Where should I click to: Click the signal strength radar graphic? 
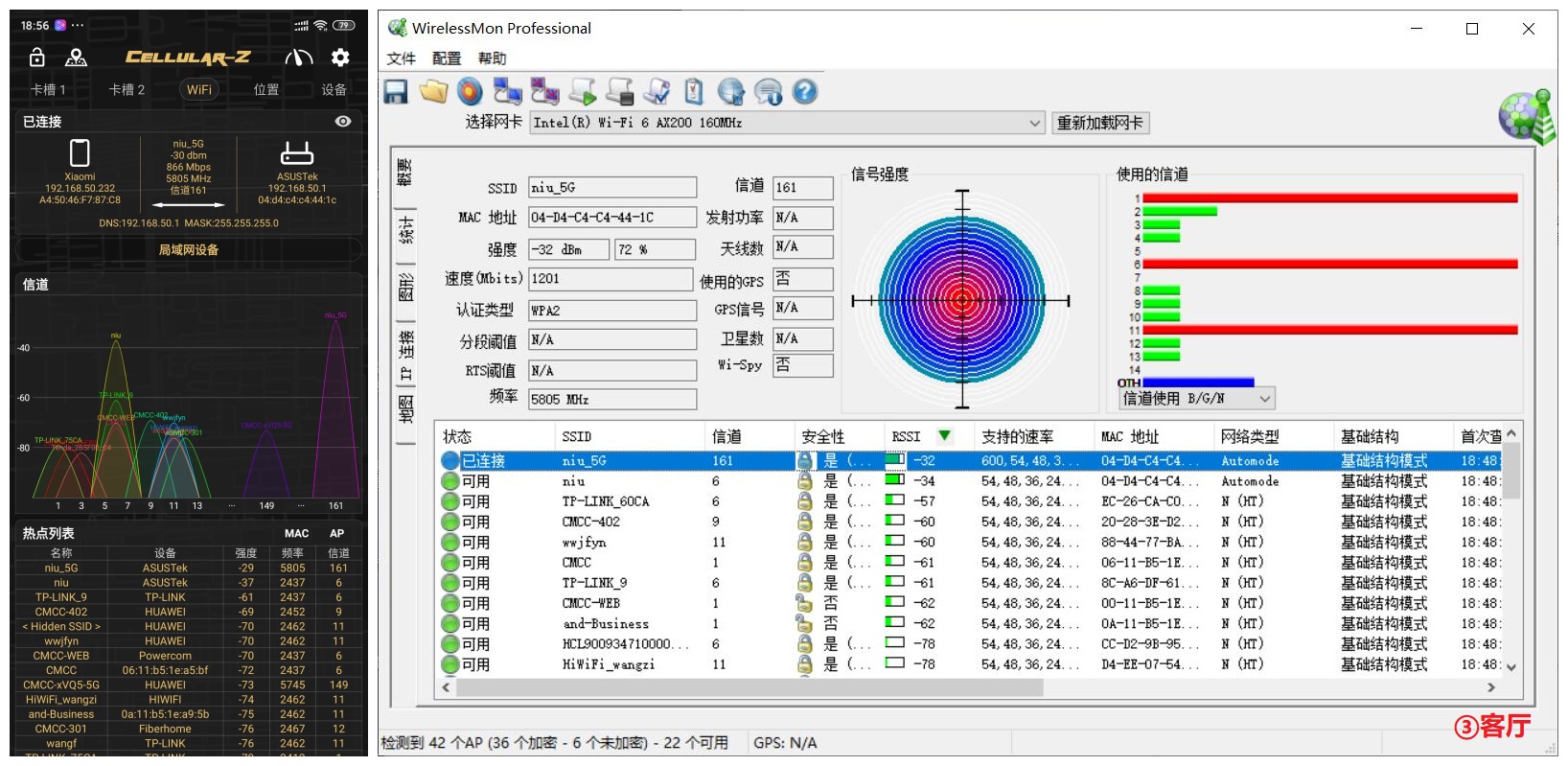(x=962, y=299)
